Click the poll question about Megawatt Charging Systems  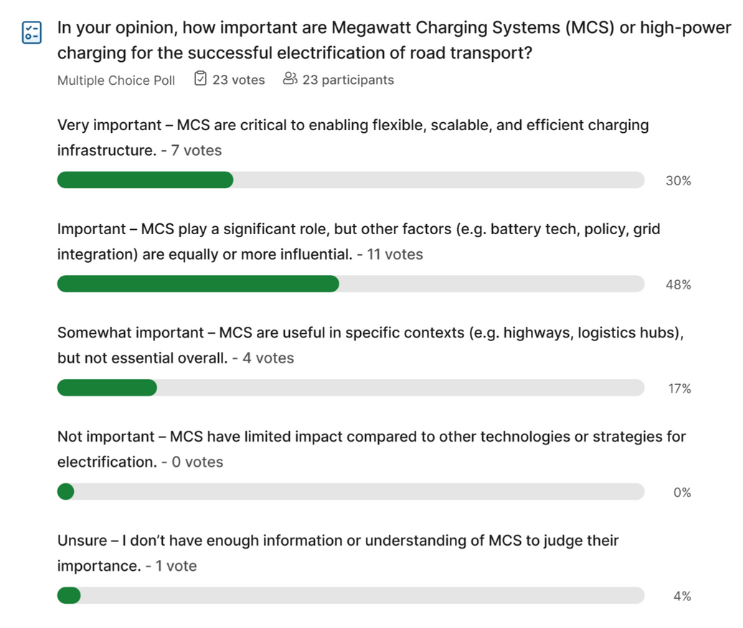pos(394,40)
